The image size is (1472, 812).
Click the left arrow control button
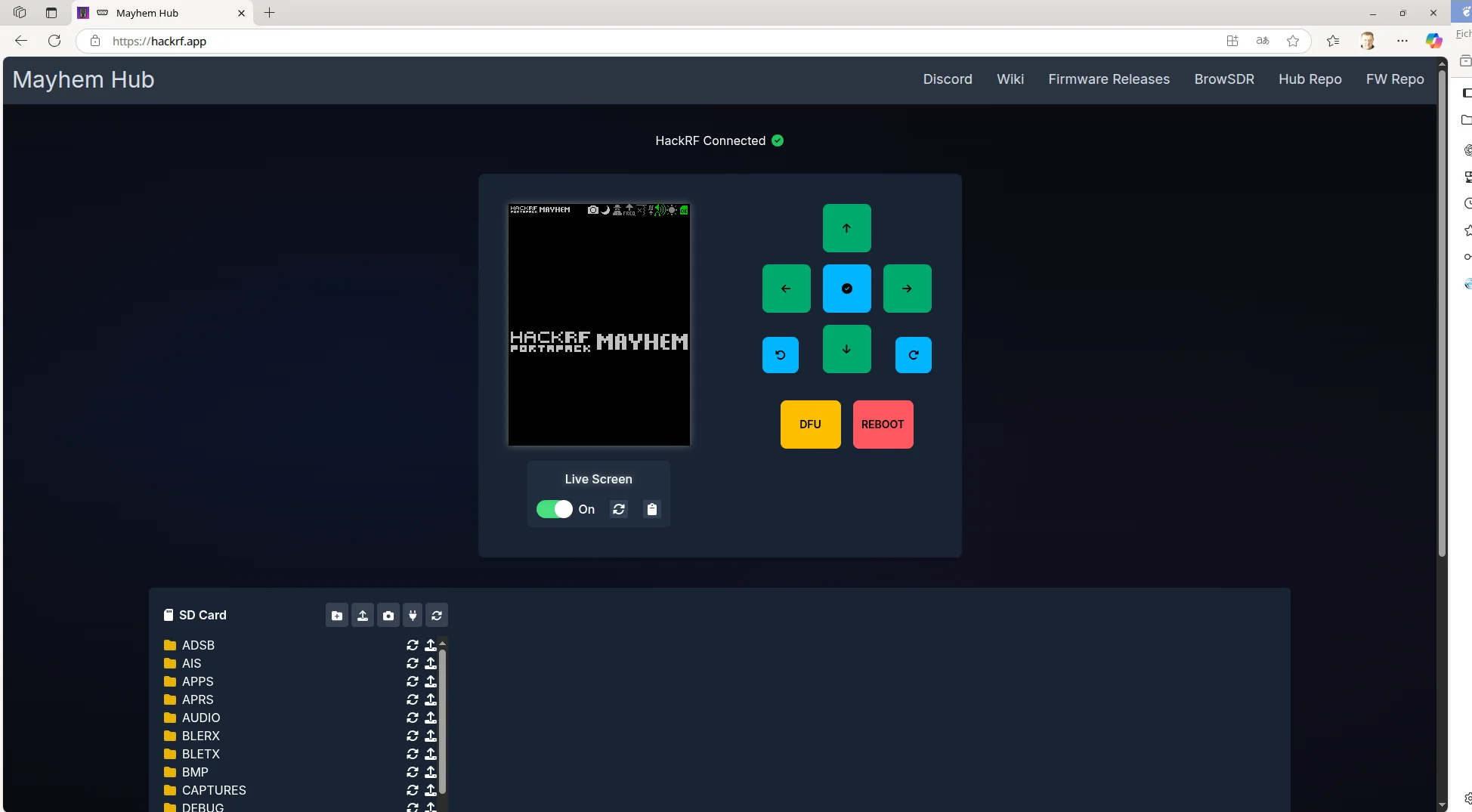pos(786,289)
